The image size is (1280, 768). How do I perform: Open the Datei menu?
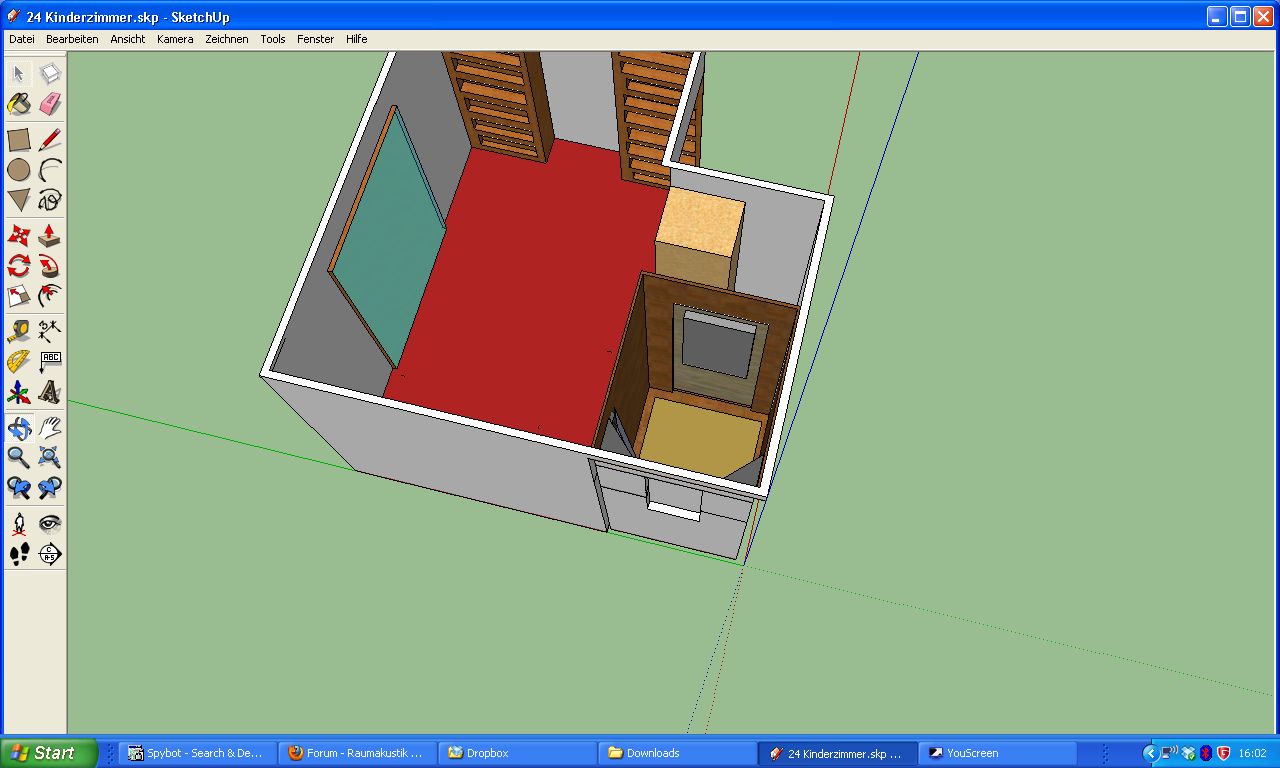[x=21, y=39]
